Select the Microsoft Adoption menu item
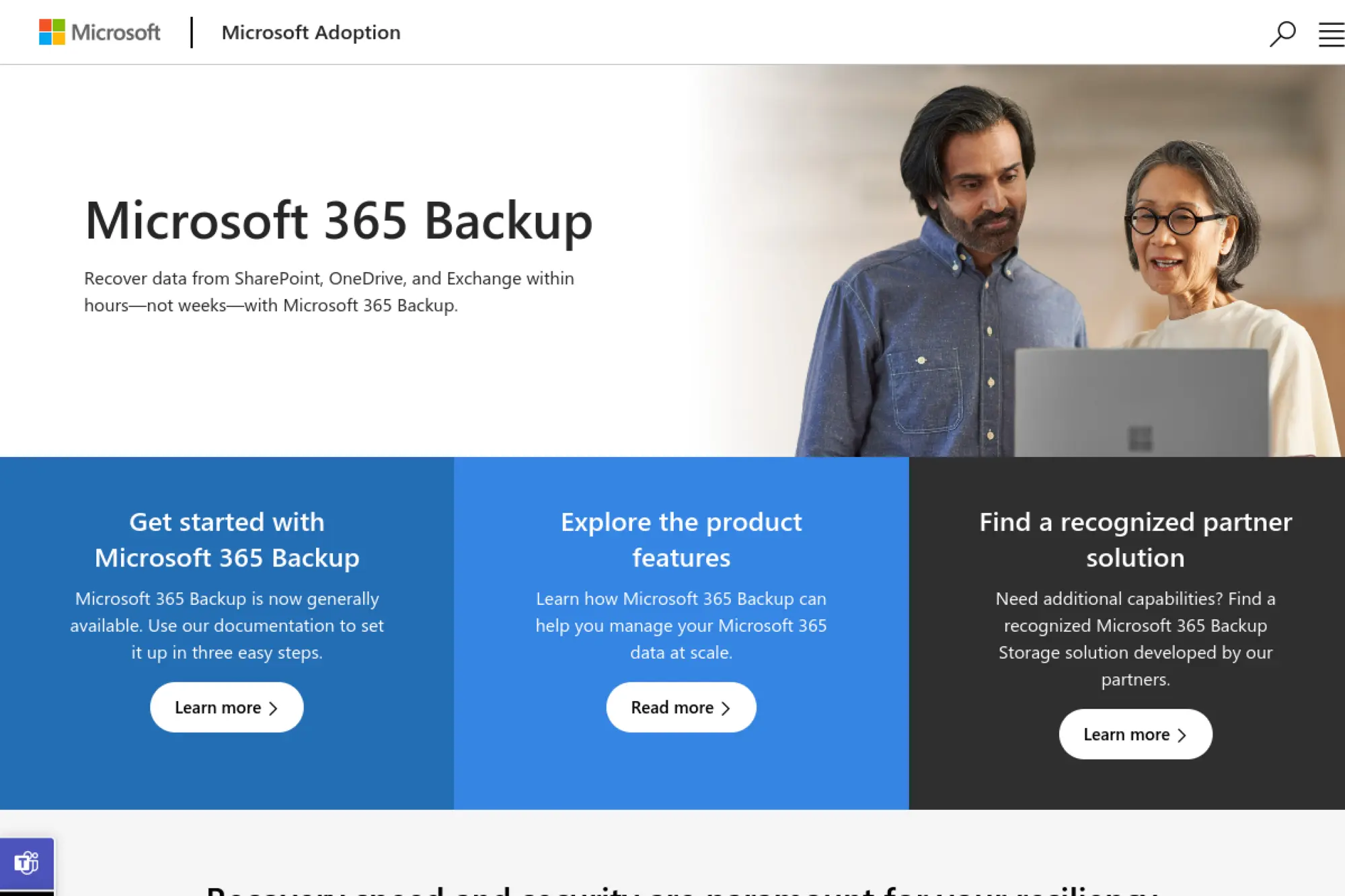The image size is (1345, 896). pyautogui.click(x=311, y=32)
